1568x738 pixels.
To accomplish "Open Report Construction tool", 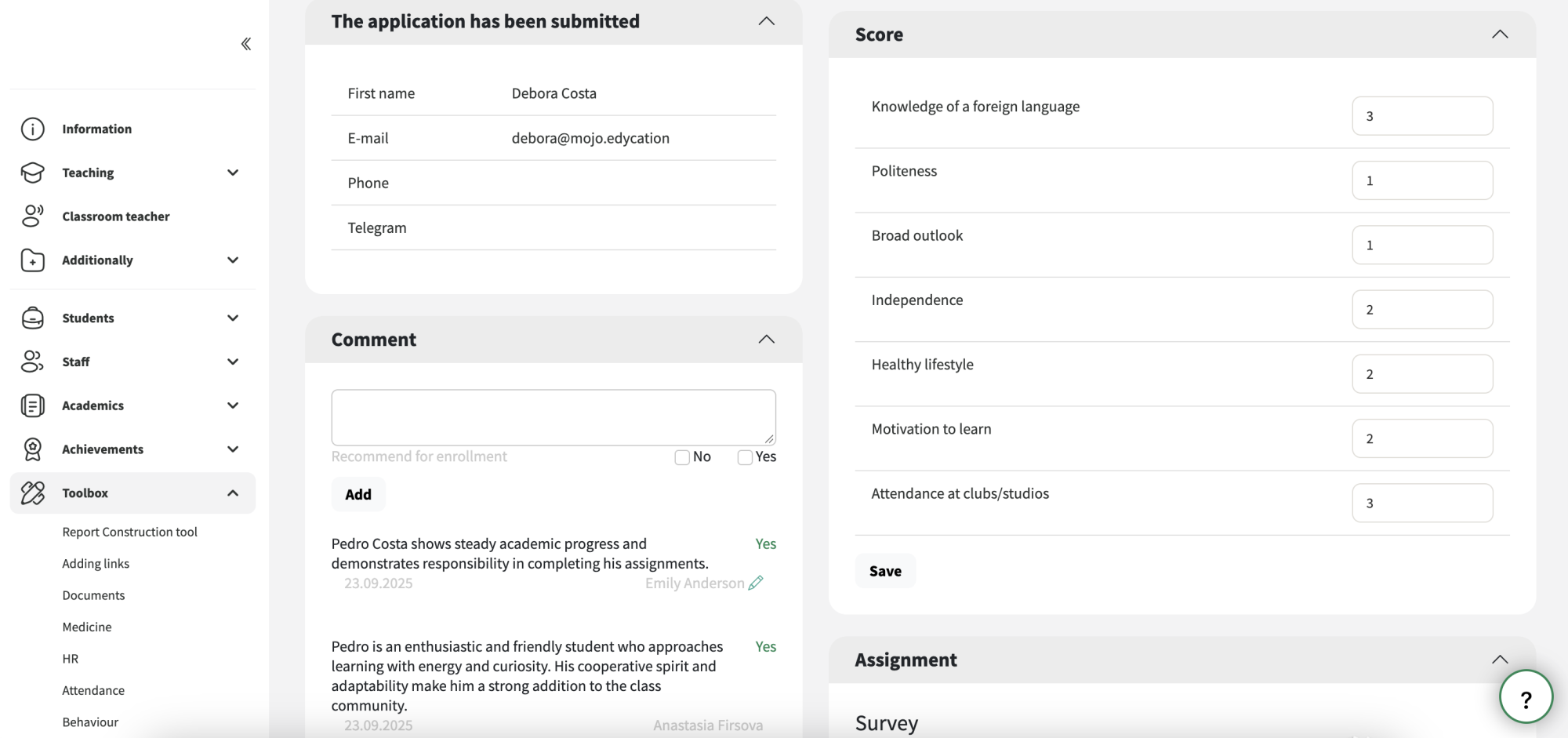I will pos(129,532).
